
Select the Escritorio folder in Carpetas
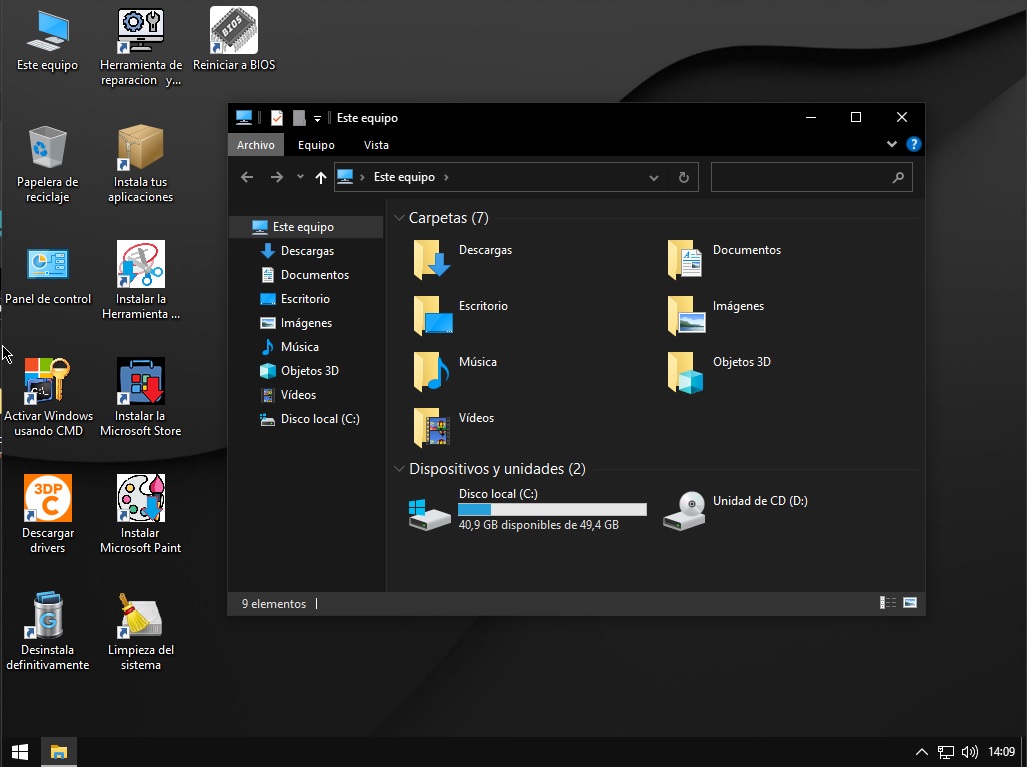tap(460, 315)
